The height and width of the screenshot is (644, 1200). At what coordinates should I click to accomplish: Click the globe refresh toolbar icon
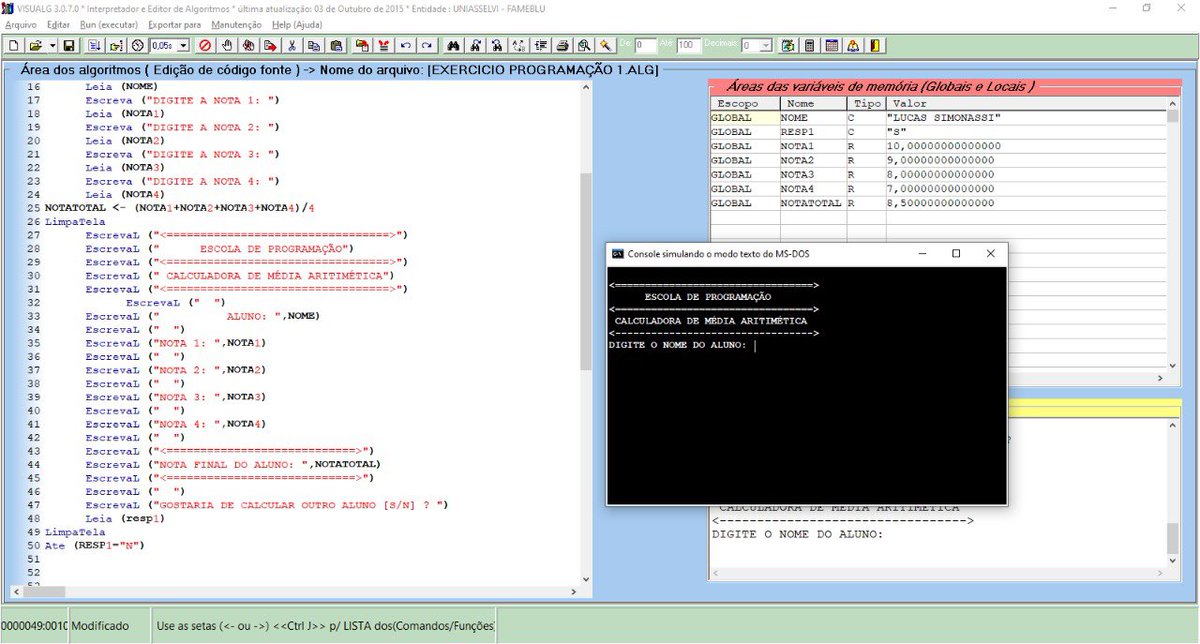click(788, 45)
